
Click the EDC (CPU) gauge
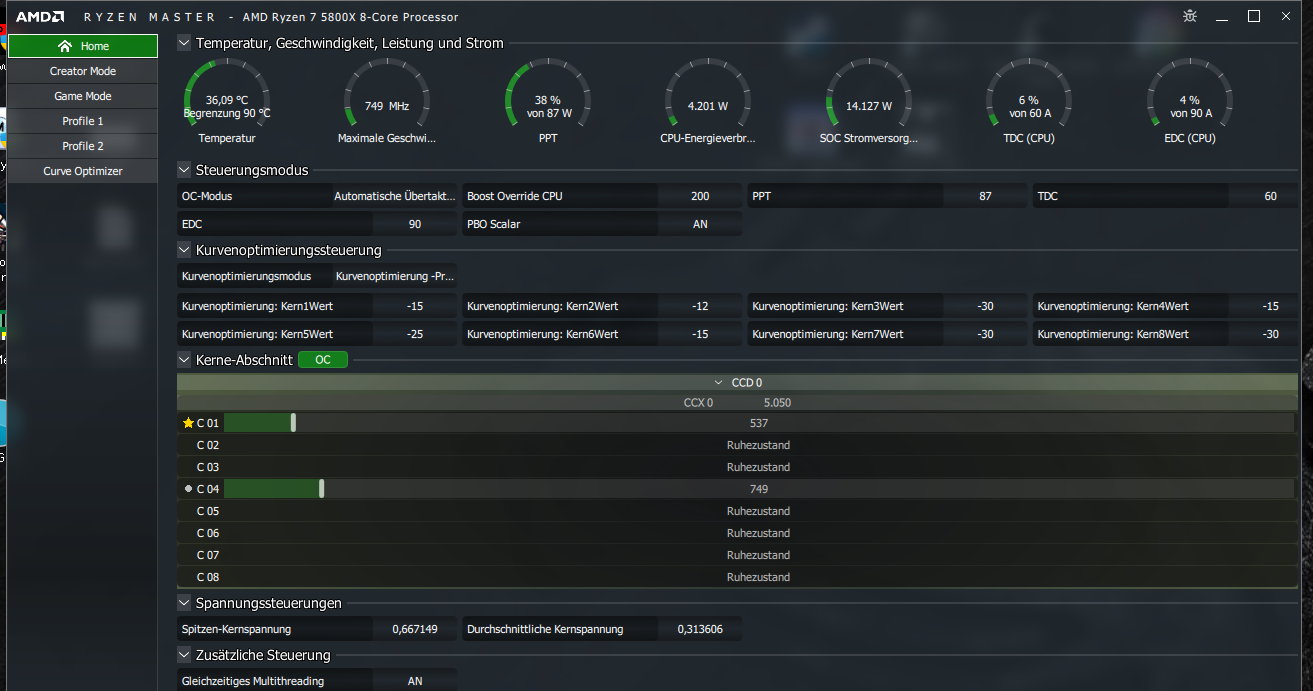pyautogui.click(x=1190, y=101)
